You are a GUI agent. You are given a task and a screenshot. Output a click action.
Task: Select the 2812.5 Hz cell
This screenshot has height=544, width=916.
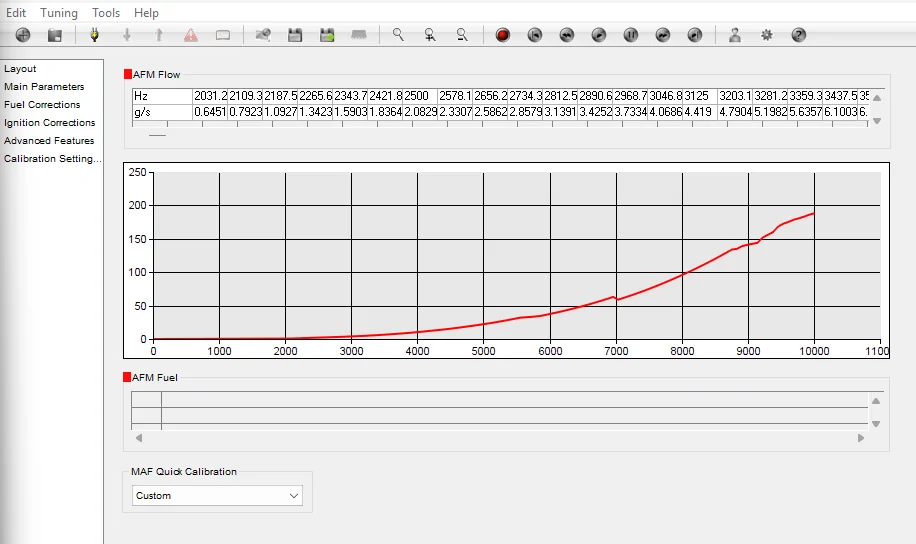coord(560,96)
